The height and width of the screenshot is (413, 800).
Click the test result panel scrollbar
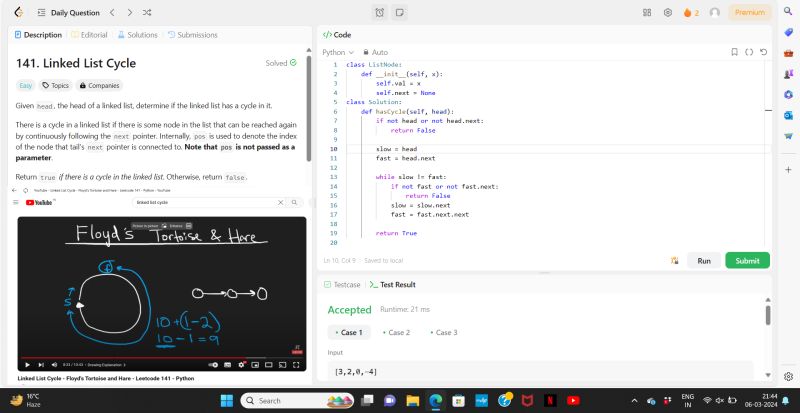tap(768, 315)
